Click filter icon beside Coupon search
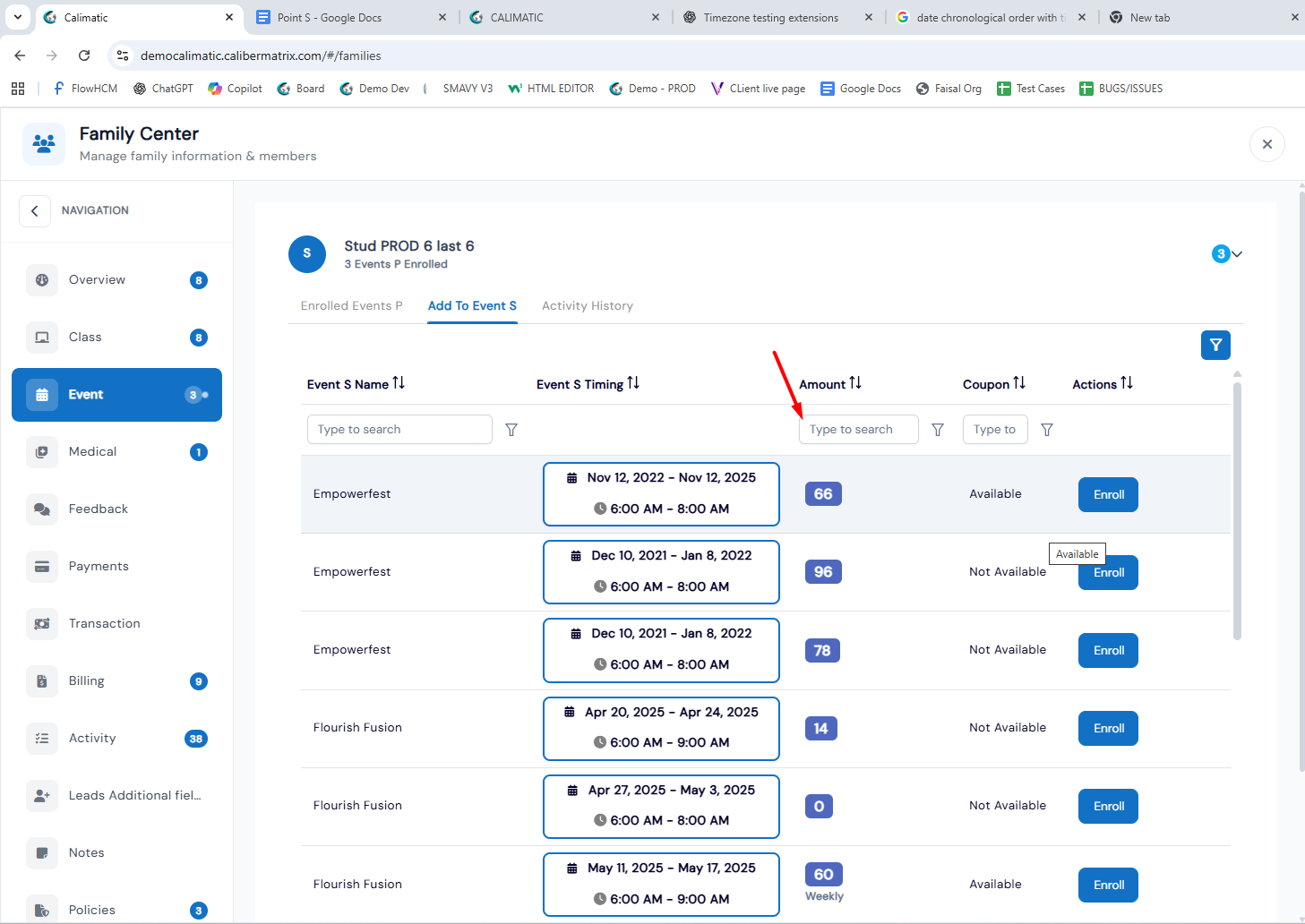 (1047, 430)
